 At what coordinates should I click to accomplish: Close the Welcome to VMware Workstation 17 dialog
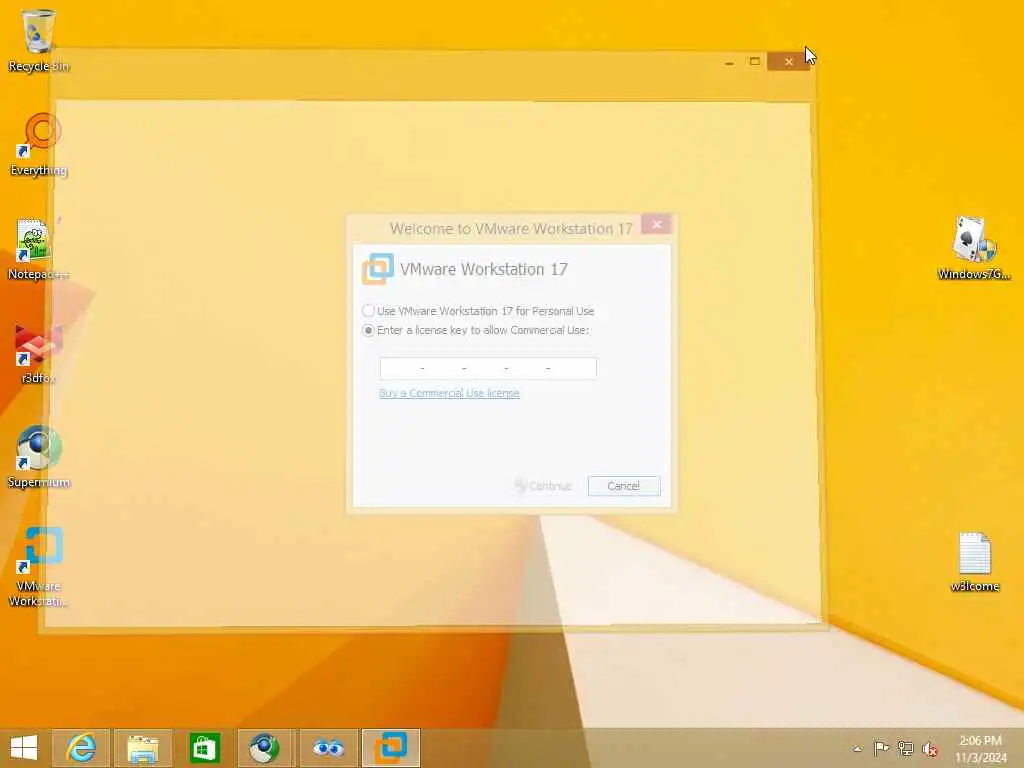(656, 225)
